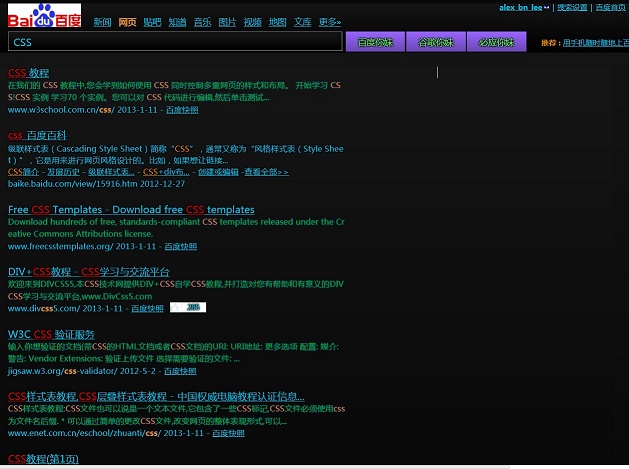The width and height of the screenshot is (629, 469).
Task: Switch to the 音乐 tab
Action: click(x=203, y=22)
